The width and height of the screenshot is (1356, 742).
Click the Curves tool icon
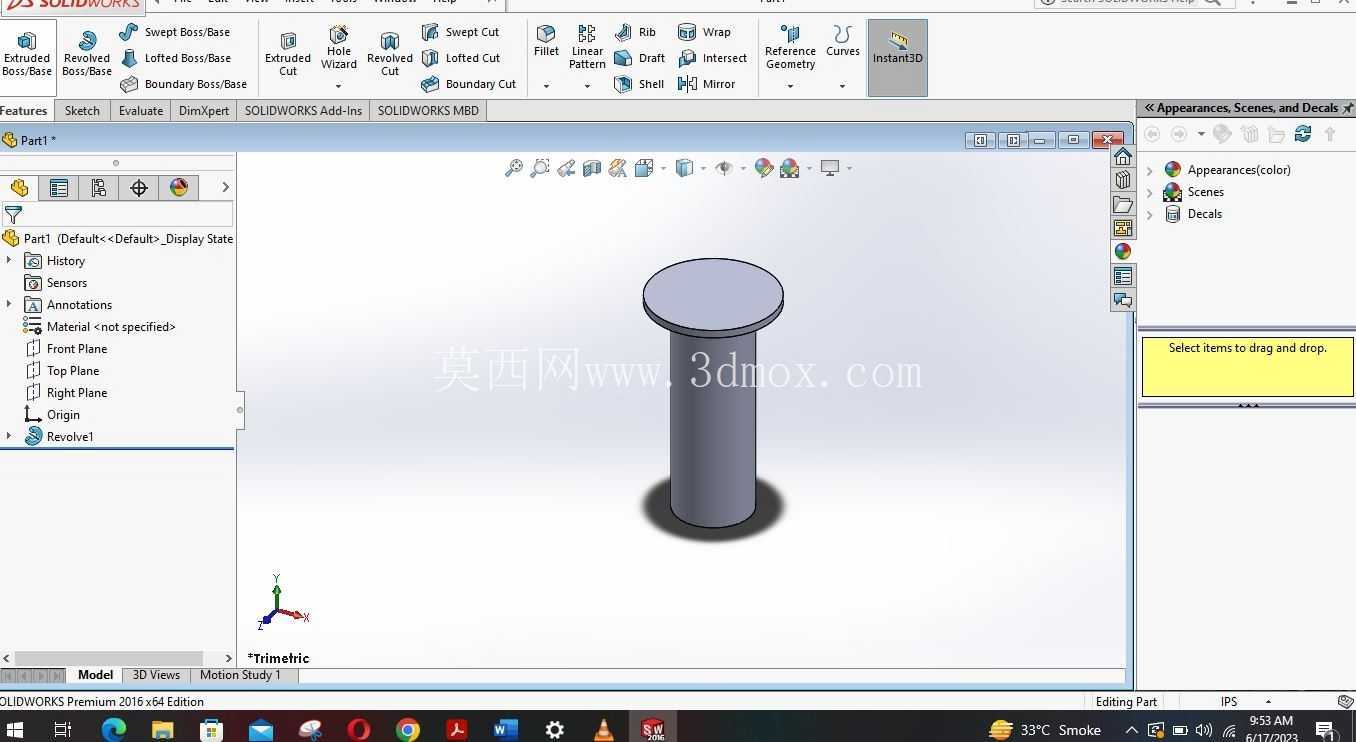coord(843,41)
